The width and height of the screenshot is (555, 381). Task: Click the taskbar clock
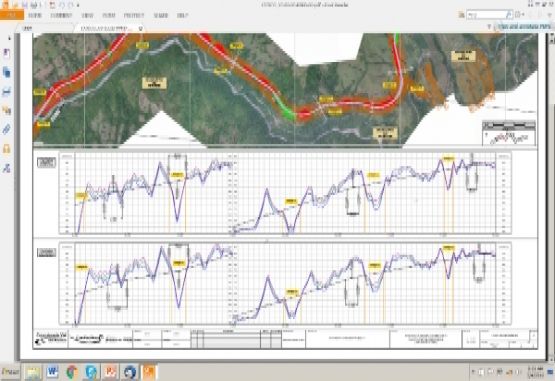535,372
